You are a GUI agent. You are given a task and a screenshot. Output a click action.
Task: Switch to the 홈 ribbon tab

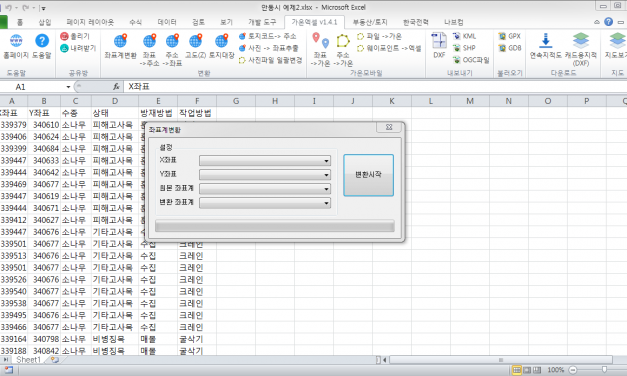click(x=20, y=22)
